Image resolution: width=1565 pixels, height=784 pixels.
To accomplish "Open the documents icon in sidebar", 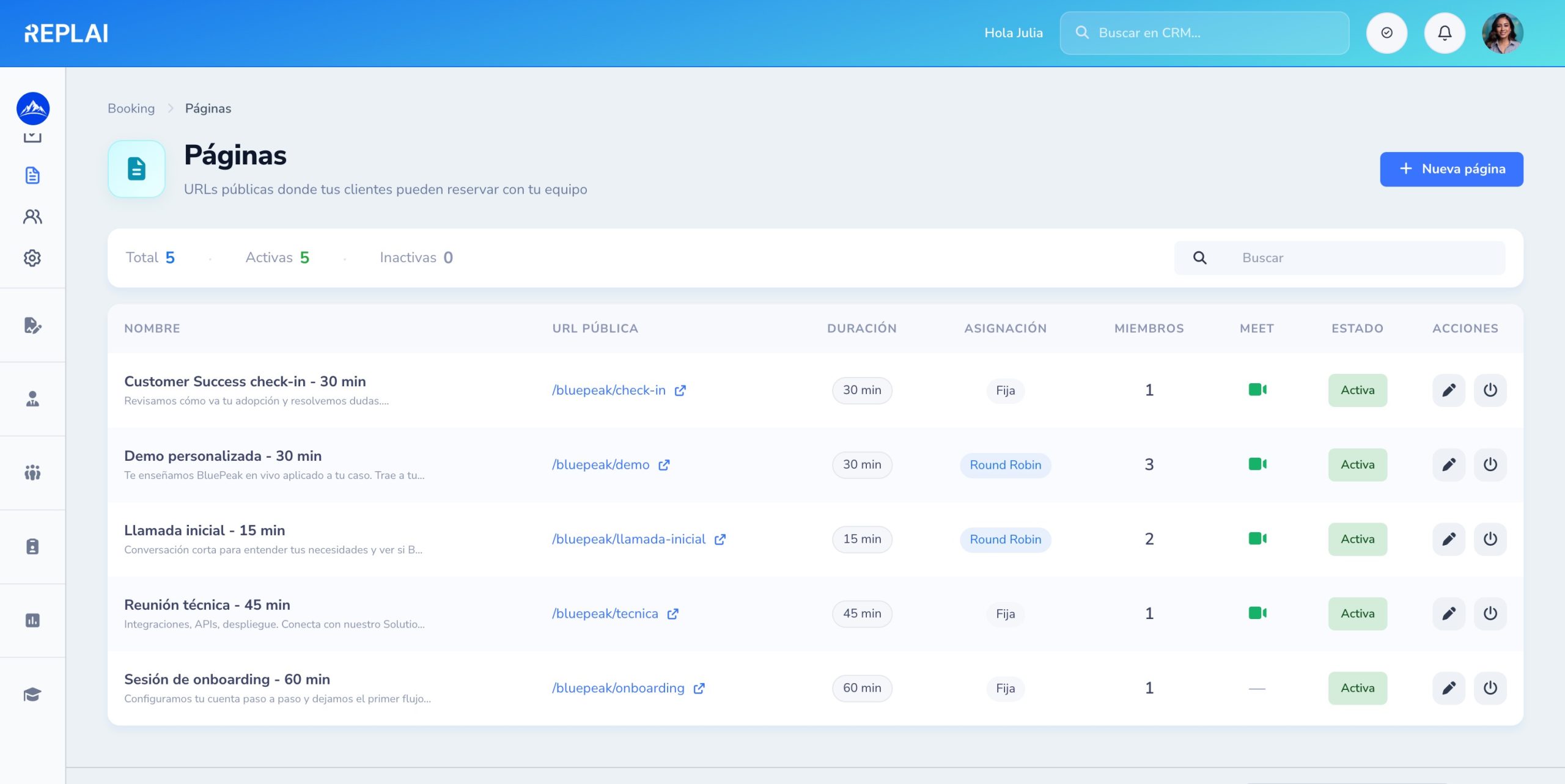I will coord(32,175).
